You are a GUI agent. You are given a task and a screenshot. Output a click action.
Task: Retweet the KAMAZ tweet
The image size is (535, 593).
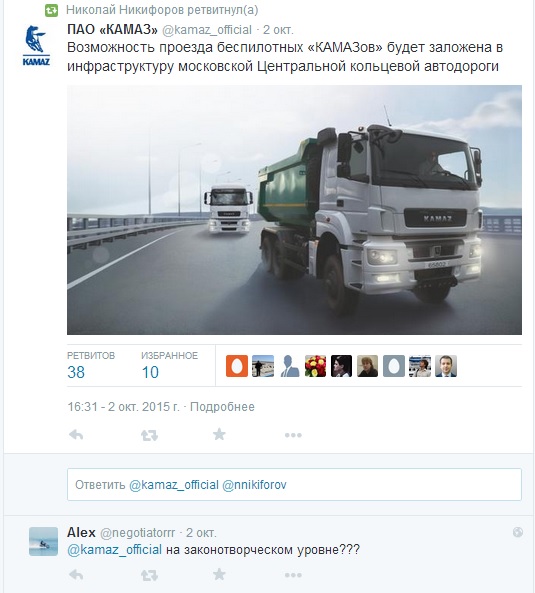click(149, 435)
